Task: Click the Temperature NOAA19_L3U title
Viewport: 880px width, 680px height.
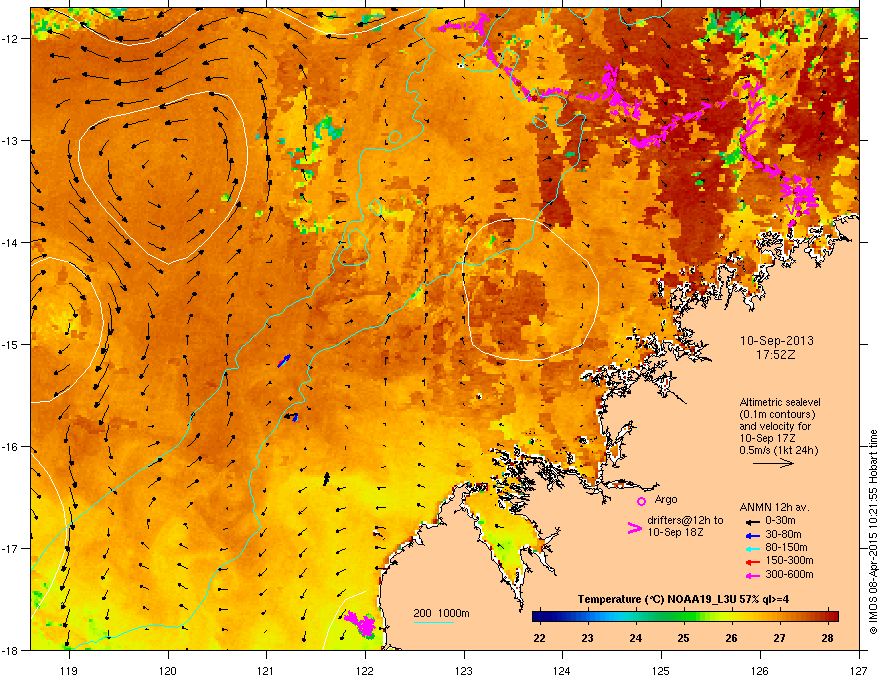Action: (683, 599)
